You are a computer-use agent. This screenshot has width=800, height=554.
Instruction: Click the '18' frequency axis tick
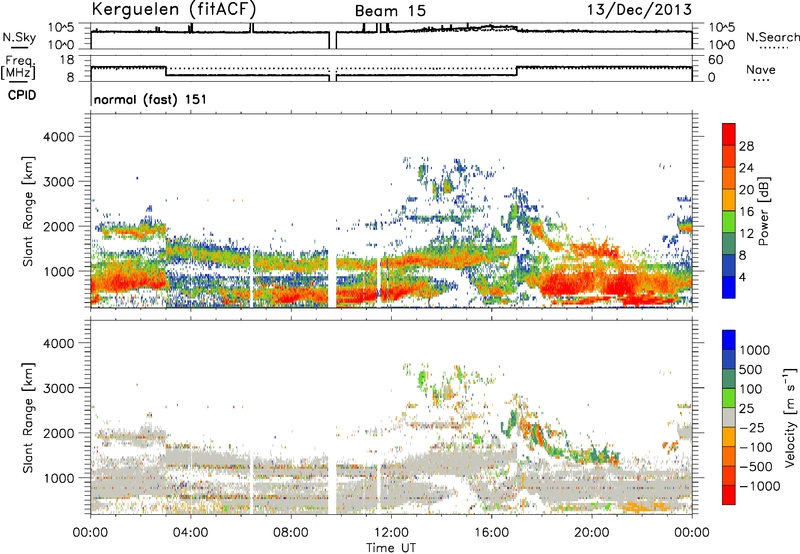pyautogui.click(x=67, y=60)
